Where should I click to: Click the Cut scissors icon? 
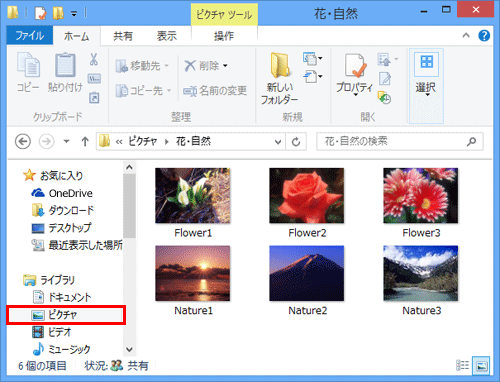coord(94,59)
